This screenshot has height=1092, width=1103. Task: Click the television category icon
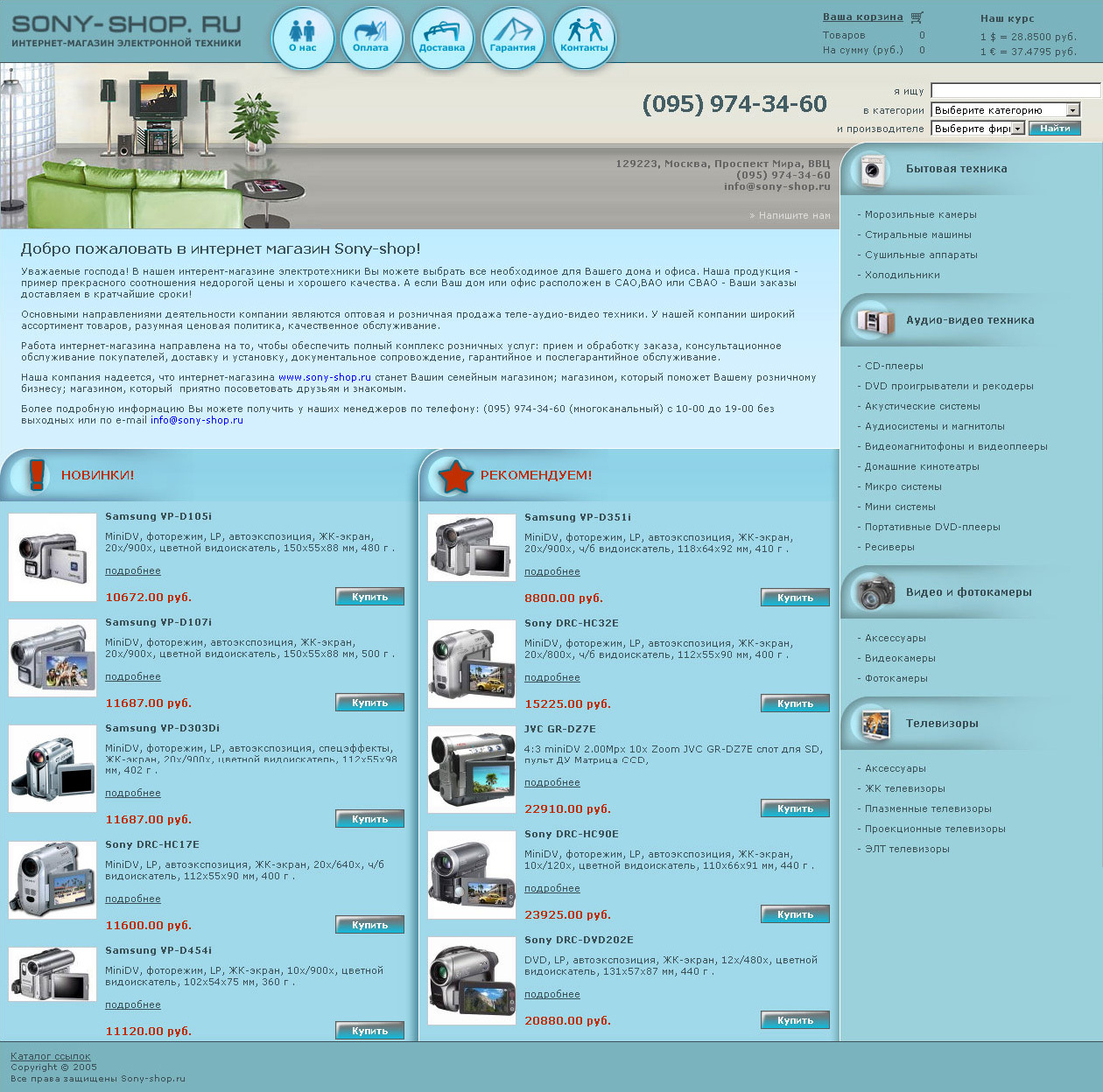pos(875,724)
